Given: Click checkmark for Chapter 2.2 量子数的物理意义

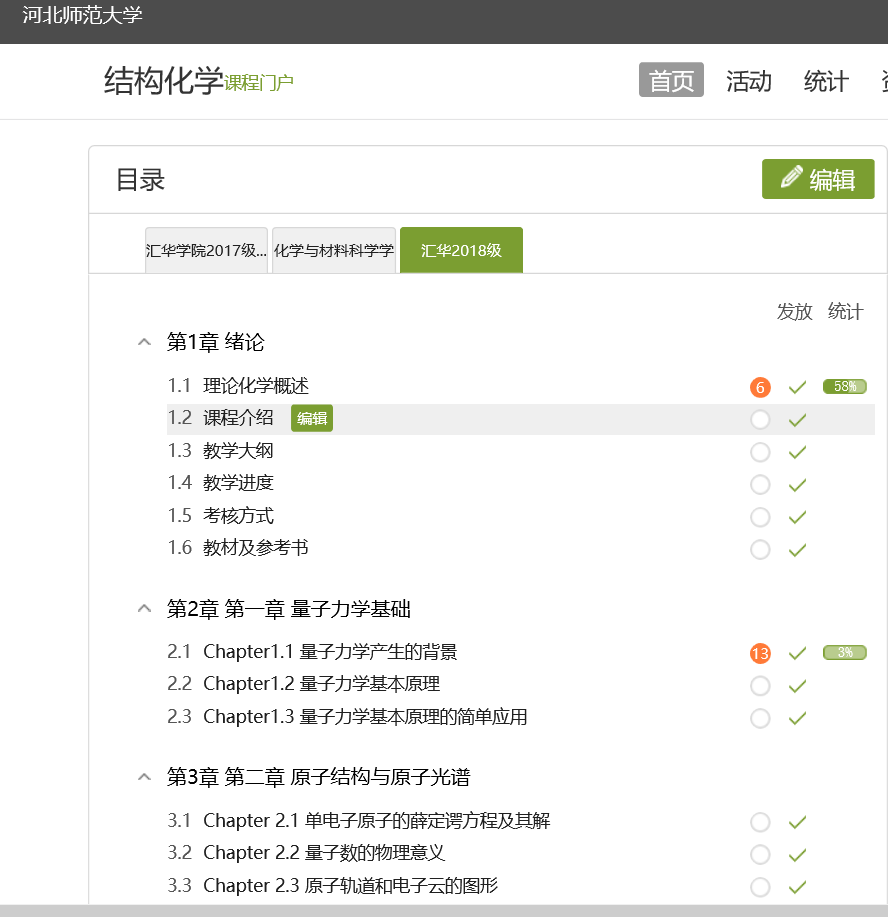Looking at the screenshot, I should click(797, 854).
